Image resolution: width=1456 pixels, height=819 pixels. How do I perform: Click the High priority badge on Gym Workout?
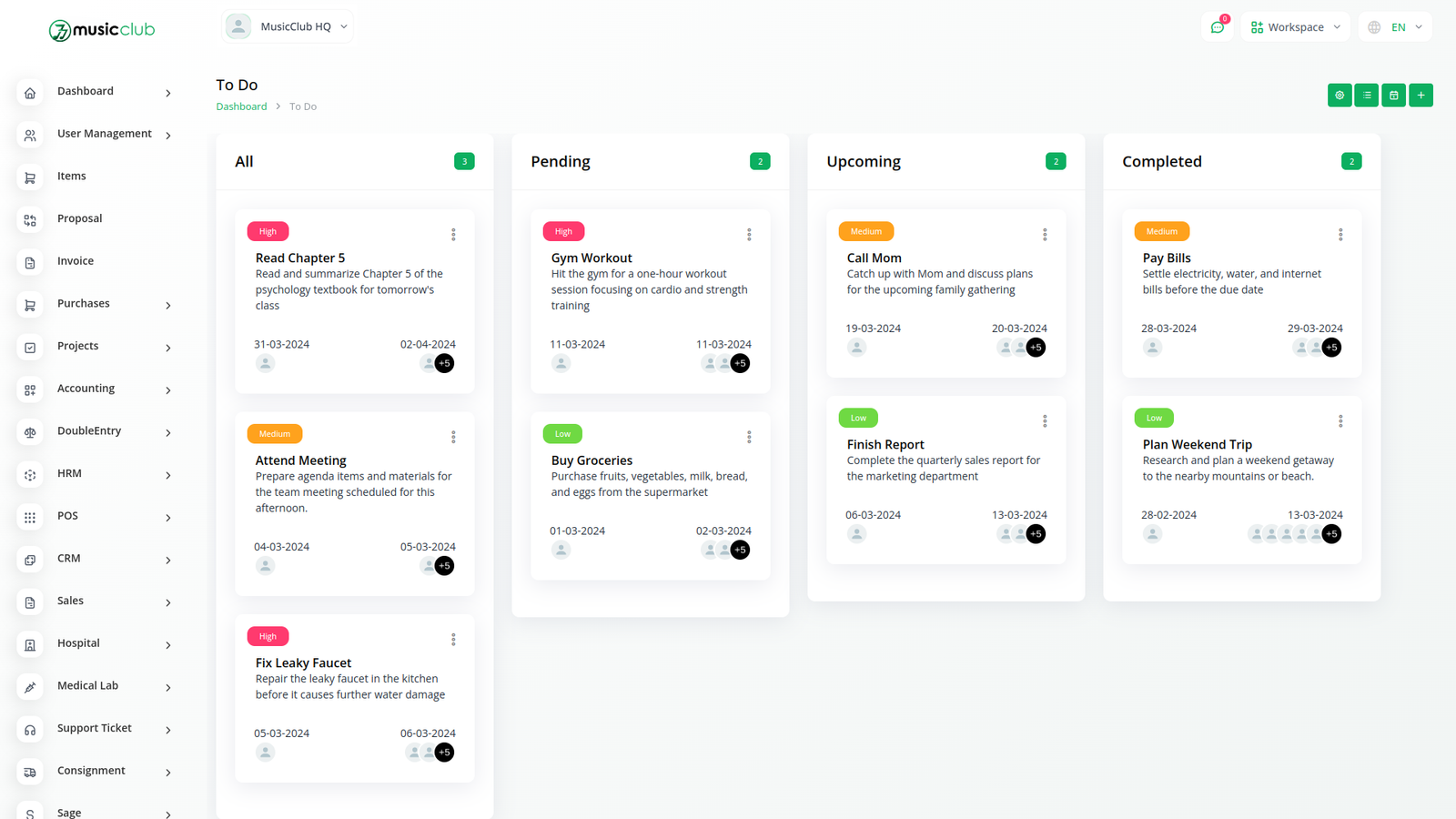pyautogui.click(x=563, y=231)
